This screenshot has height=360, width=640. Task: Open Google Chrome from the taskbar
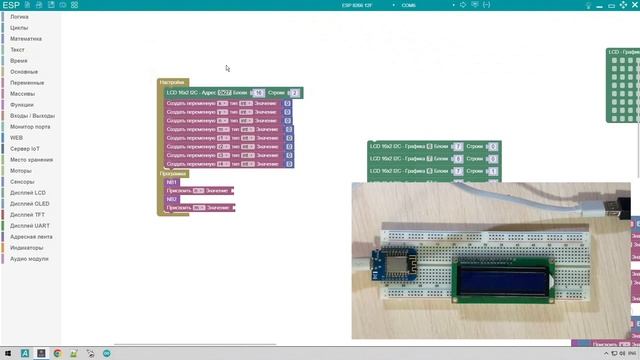[58, 353]
